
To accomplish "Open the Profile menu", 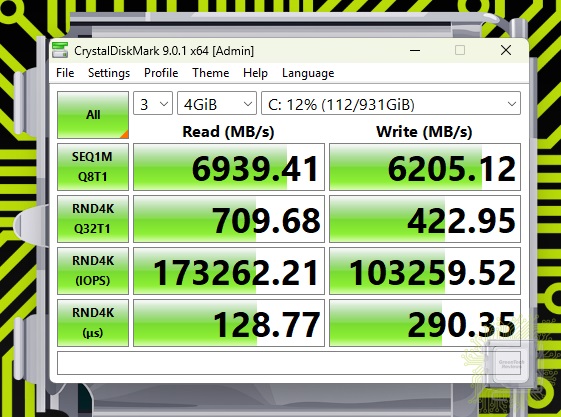I will (x=161, y=73).
